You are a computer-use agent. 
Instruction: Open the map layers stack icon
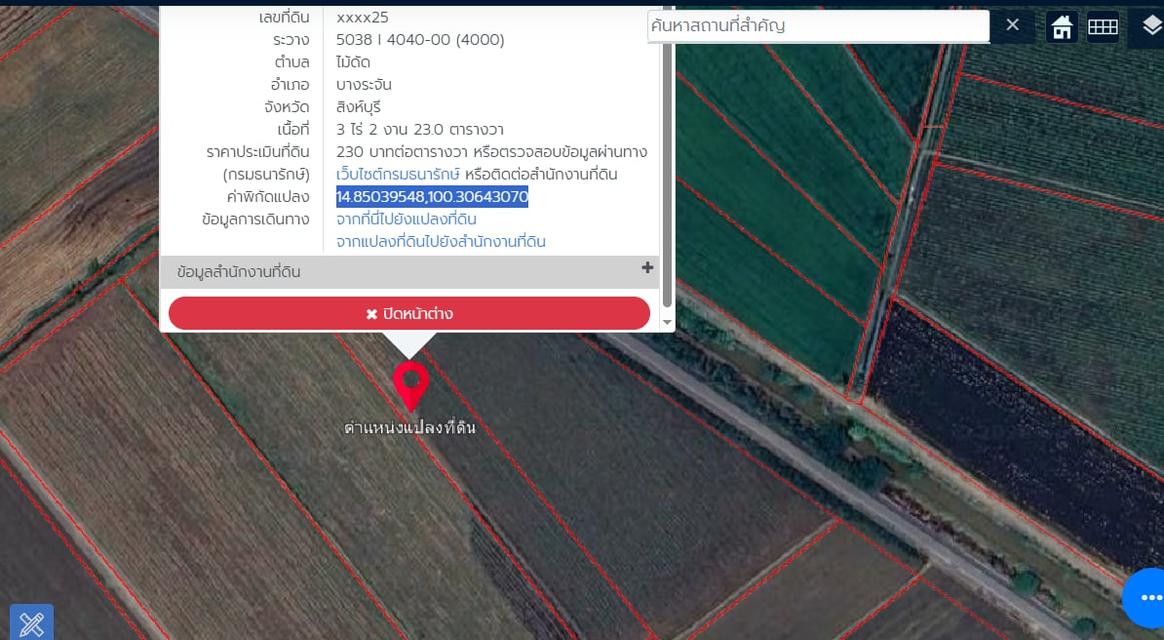[x=1151, y=27]
